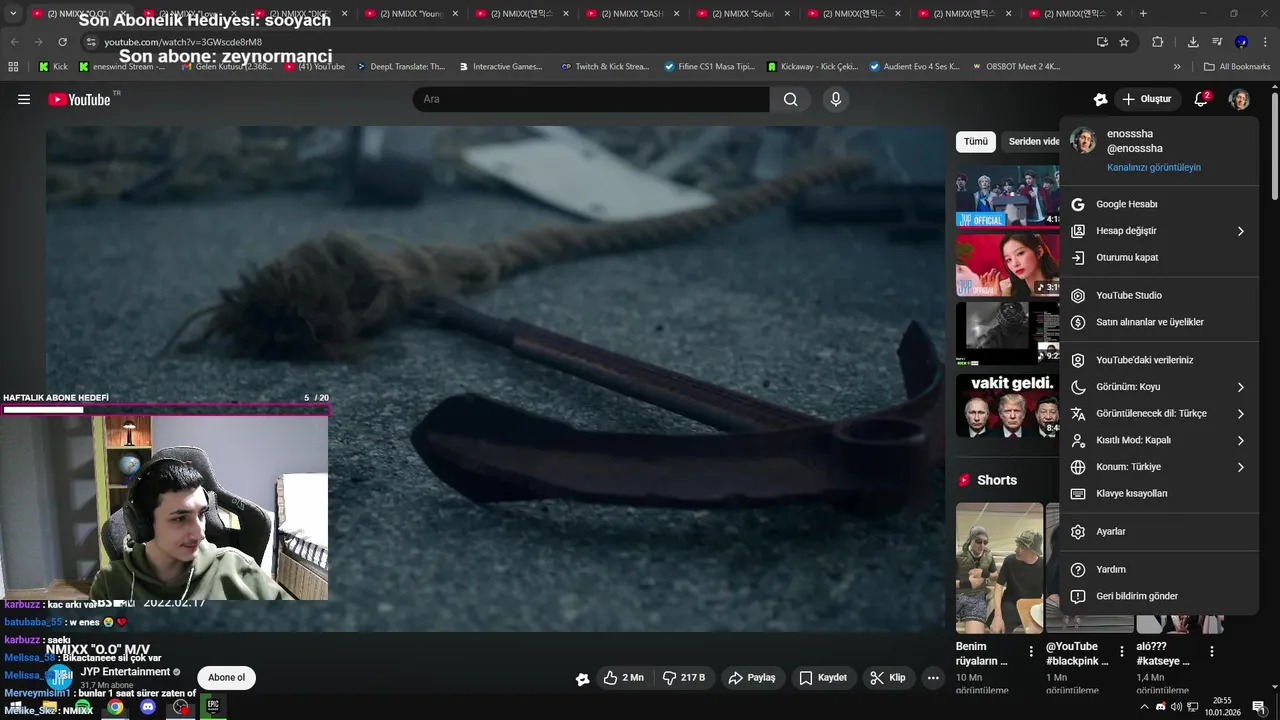The image size is (1280, 720).
Task: Start voice search with the microphone icon
Action: (836, 99)
